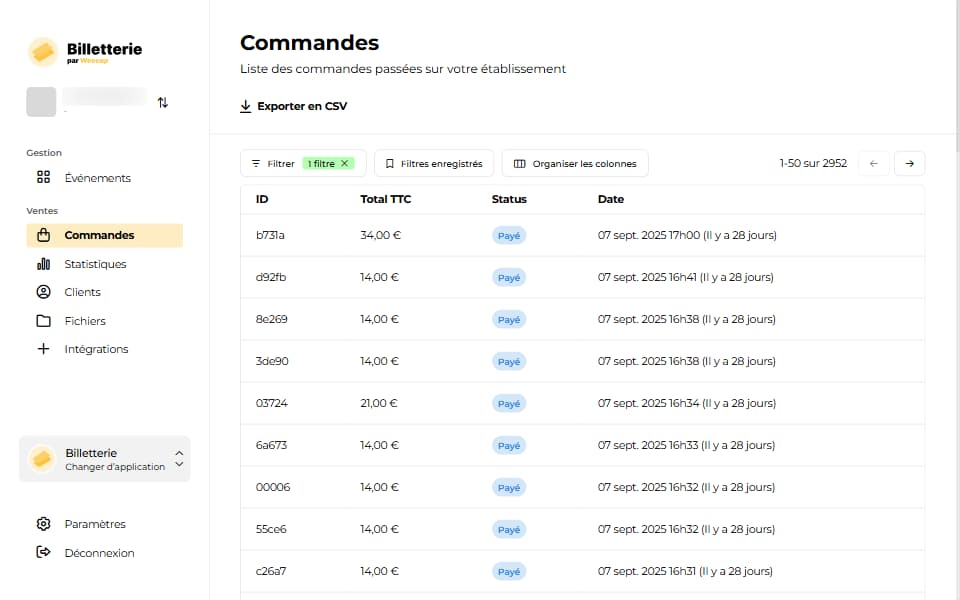The width and height of the screenshot is (960, 600).
Task: Click Organiser les colonnes button
Action: [x=575, y=163]
